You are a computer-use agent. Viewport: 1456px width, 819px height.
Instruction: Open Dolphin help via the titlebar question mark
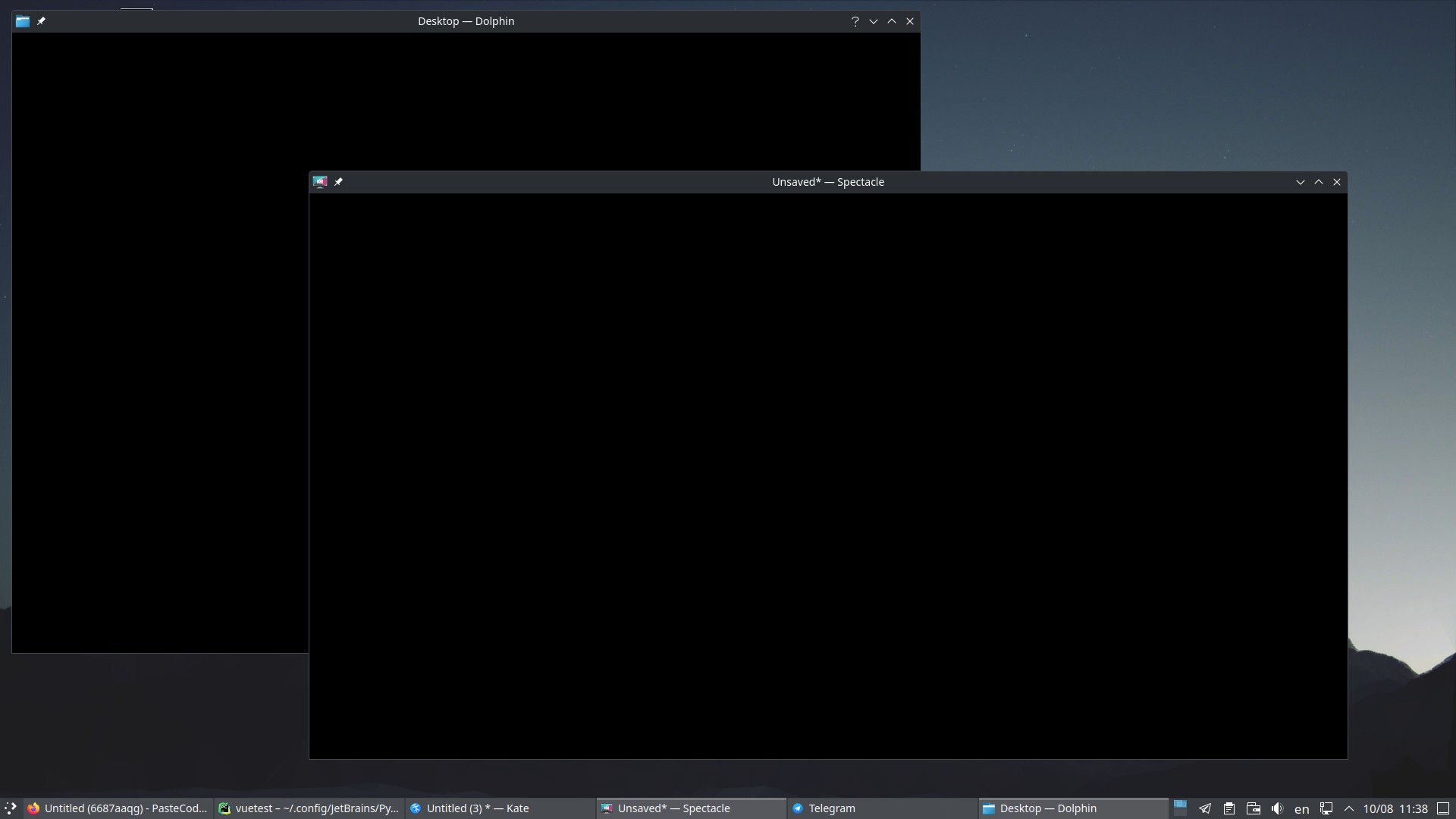(x=855, y=20)
